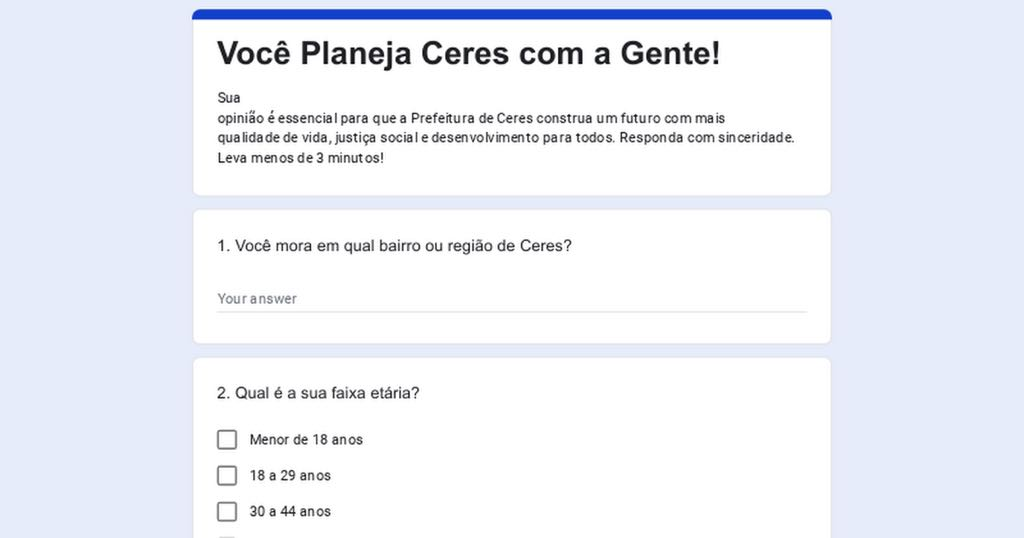Click the "18 a 29 anos" option label
Screen dimensions: 1024x538
pos(290,476)
